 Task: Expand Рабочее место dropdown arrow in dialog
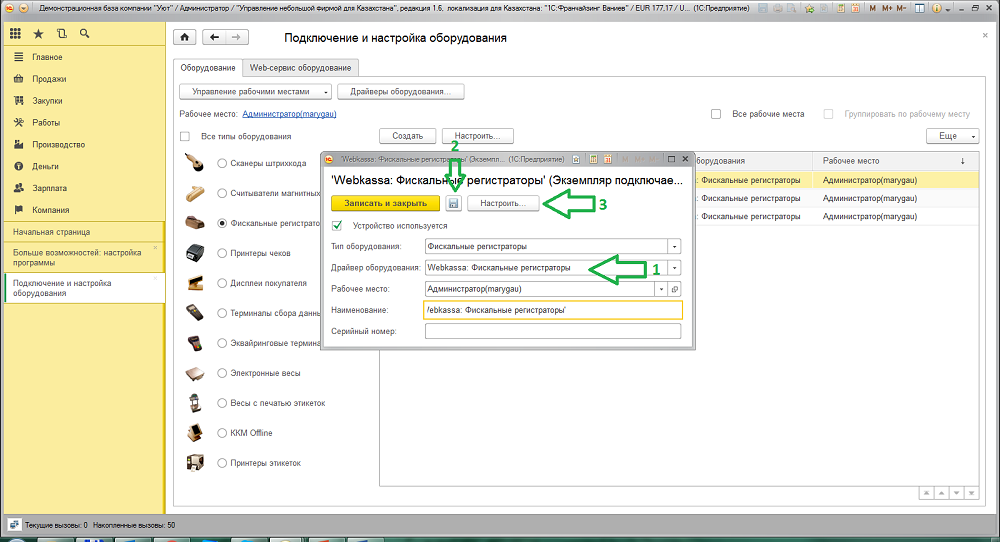point(661,289)
